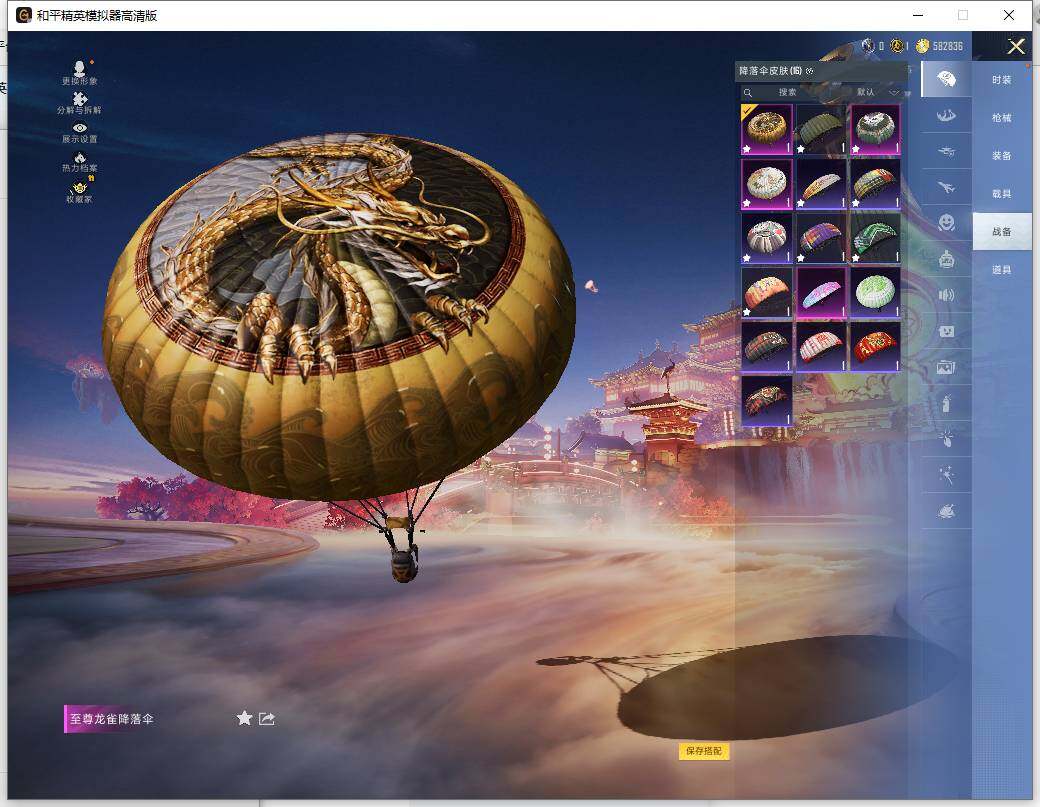
Task: Select the robot companion category icon
Action: [x=946, y=259]
